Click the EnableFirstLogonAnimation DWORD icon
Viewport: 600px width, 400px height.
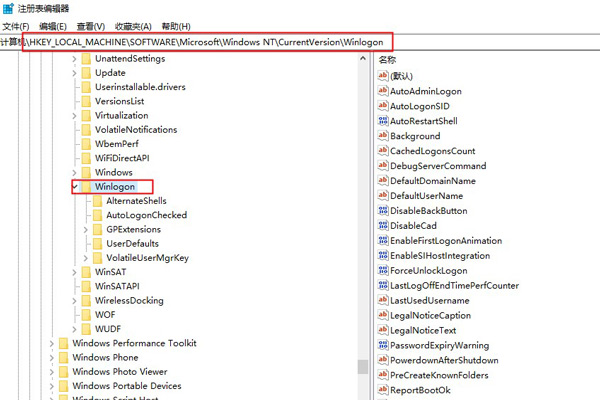pyautogui.click(x=383, y=240)
